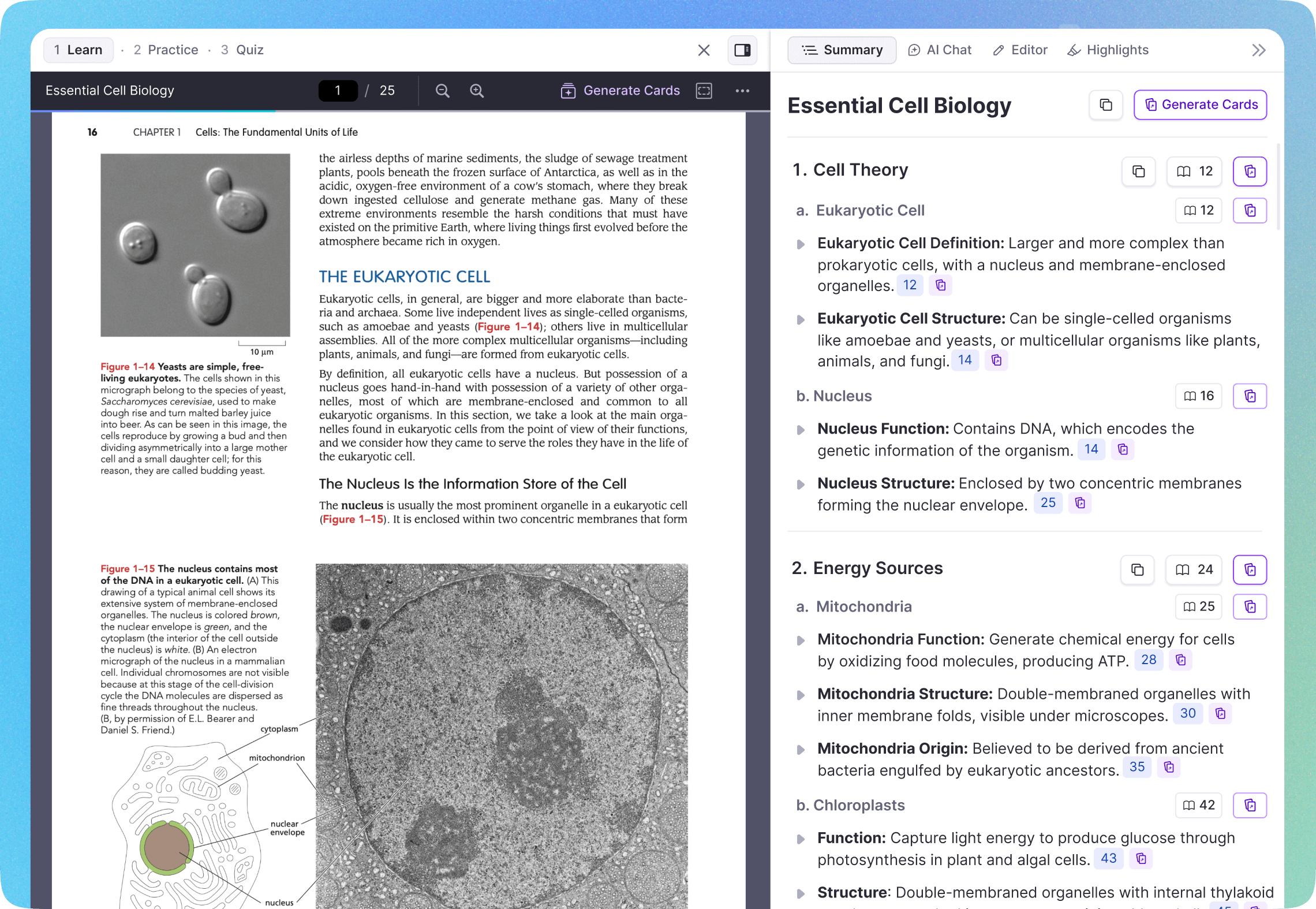Zoom out of the PDF page

point(442,91)
